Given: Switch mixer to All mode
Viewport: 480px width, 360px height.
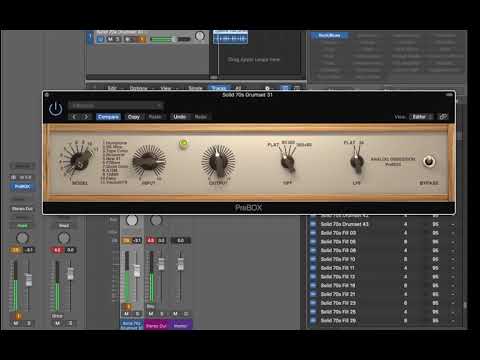Looking at the screenshot, I should point(238,88).
